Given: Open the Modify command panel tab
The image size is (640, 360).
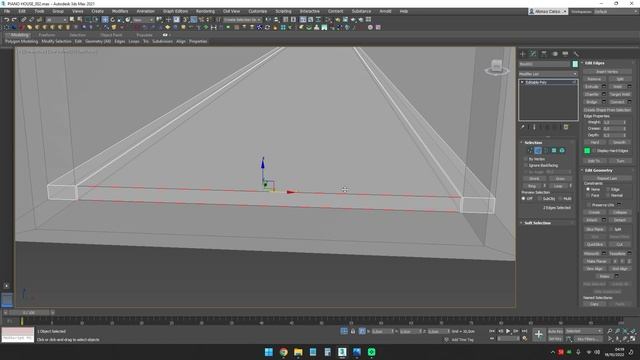Looking at the screenshot, I should pyautogui.click(x=533, y=54).
